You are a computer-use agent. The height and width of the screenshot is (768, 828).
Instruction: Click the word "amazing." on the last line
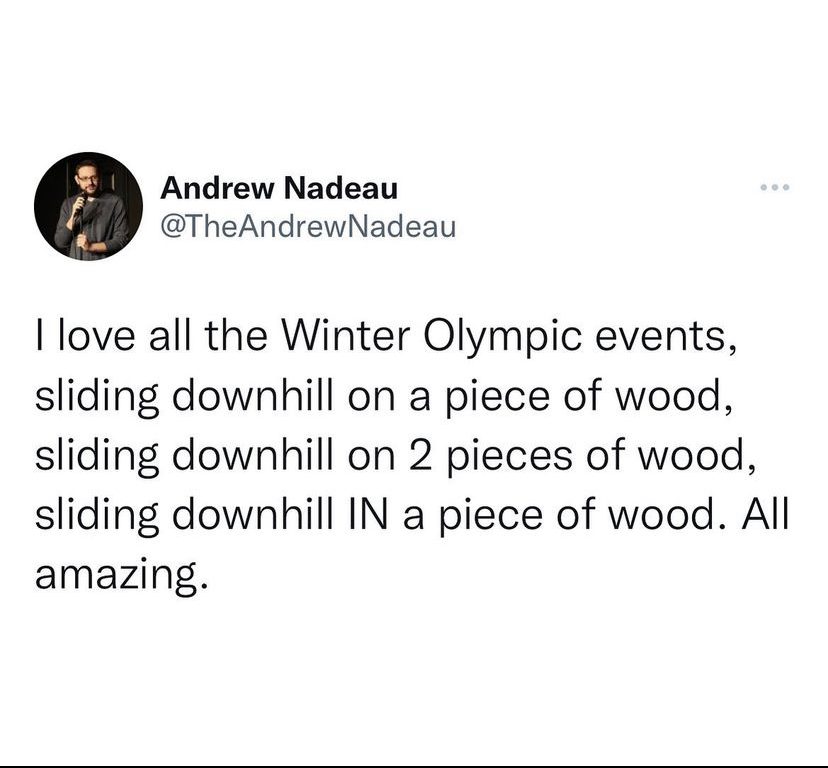click(119, 576)
